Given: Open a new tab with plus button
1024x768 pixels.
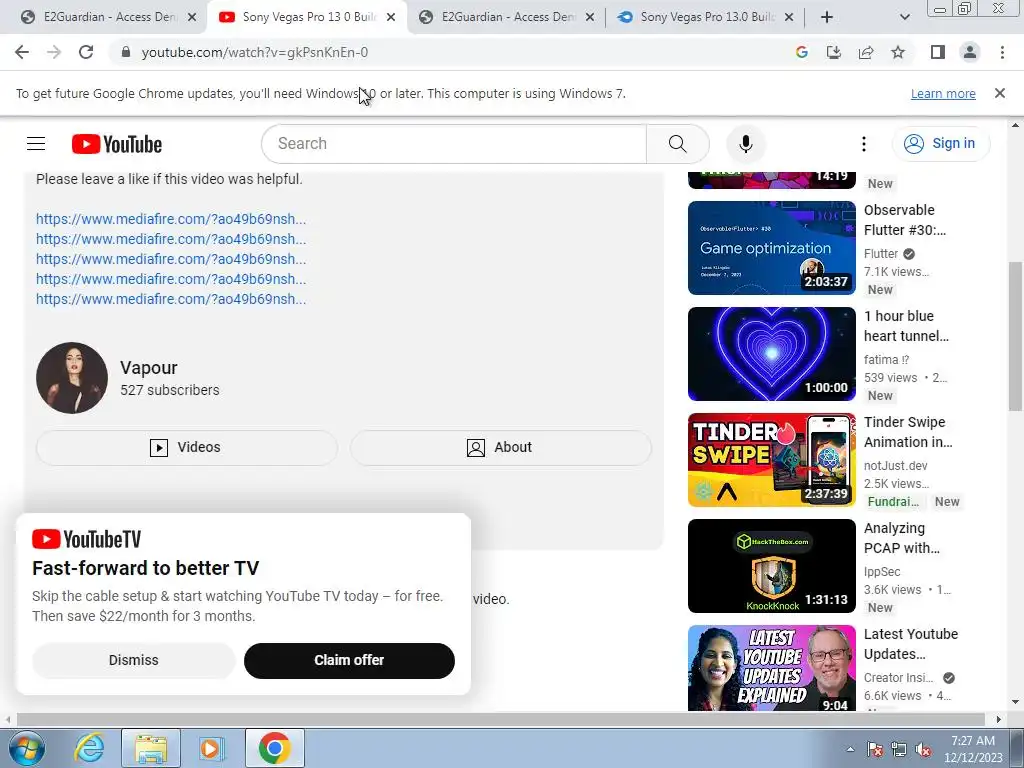Looking at the screenshot, I should coord(826,17).
